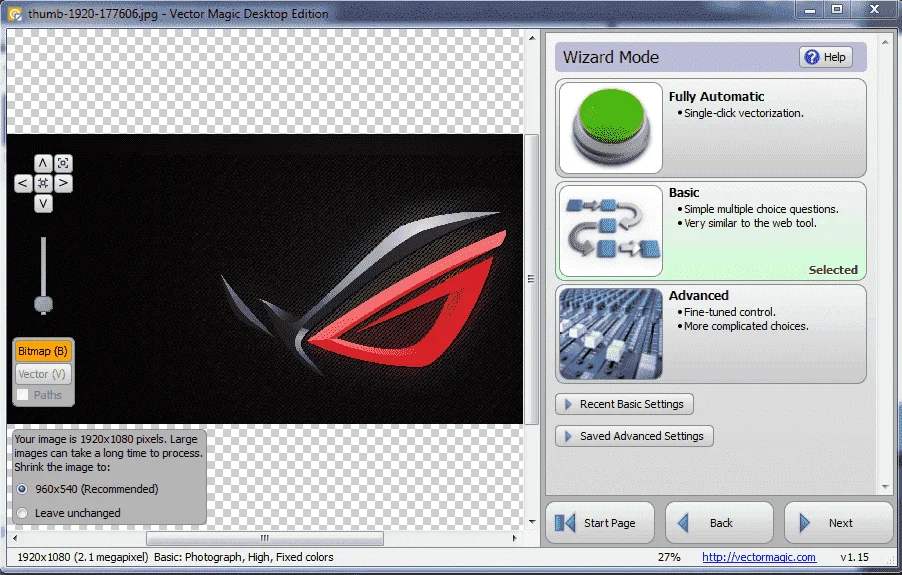Click the wizard panel scroll up arrow
This screenshot has height=575, width=902.
885,42
